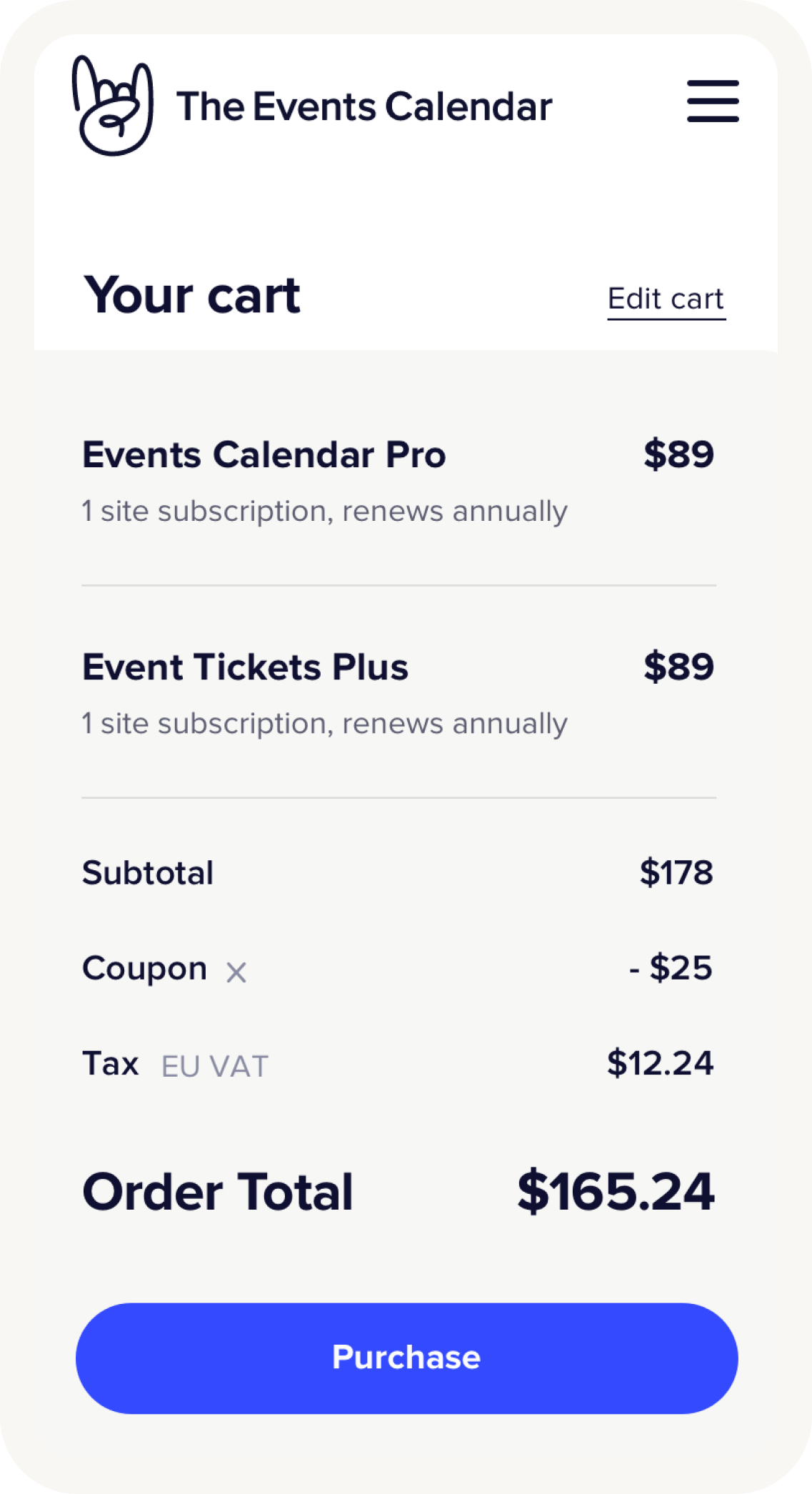Click the rock-hand logo icon
812x1494 pixels.
[x=113, y=106]
